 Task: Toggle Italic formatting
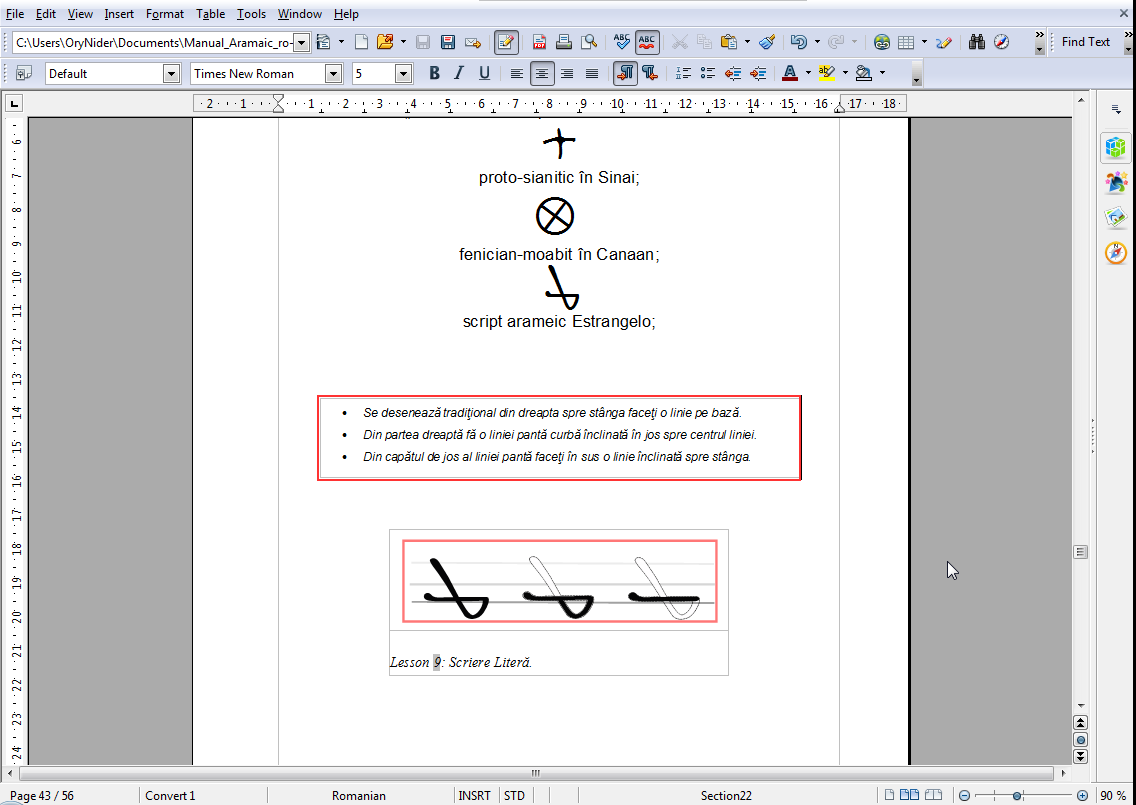pos(459,73)
